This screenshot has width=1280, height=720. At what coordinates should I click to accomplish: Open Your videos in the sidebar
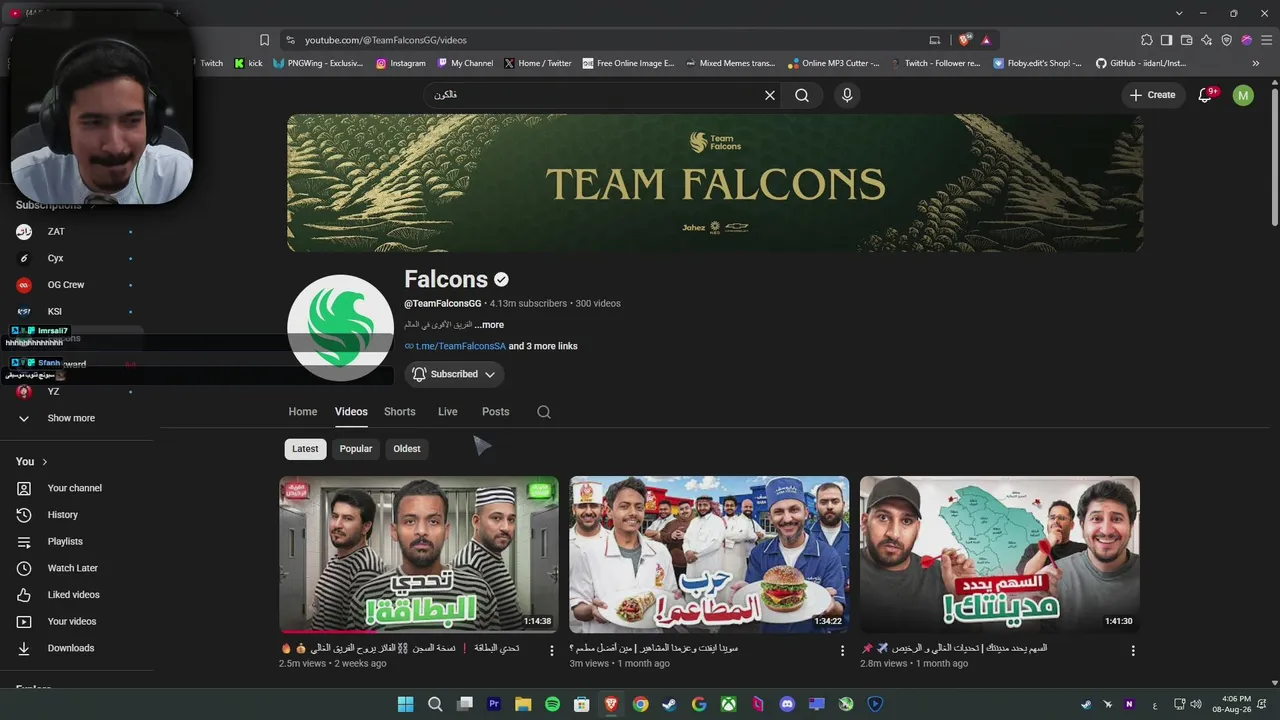point(72,621)
